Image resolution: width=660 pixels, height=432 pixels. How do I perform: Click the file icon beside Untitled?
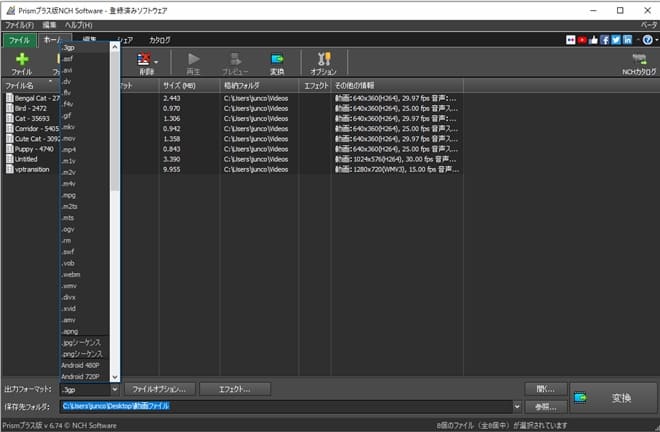pyautogui.click(x=9, y=159)
